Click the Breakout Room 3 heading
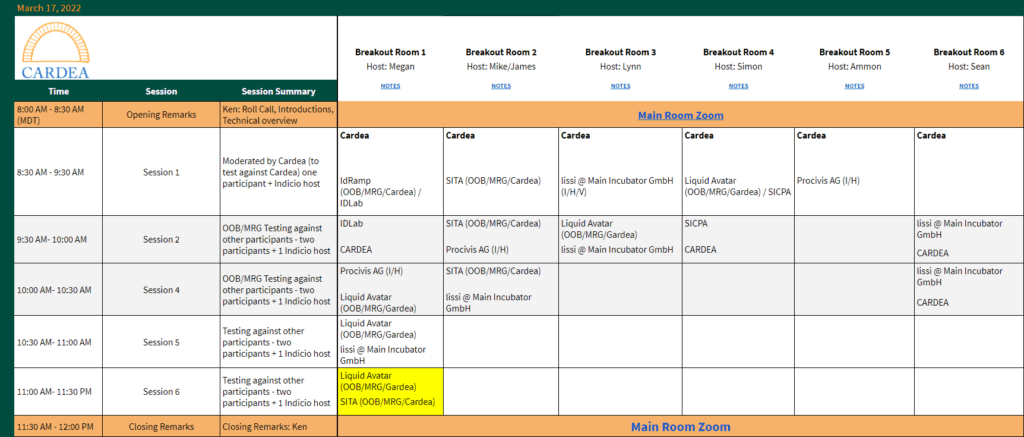The width and height of the screenshot is (1024, 437). (x=620, y=52)
